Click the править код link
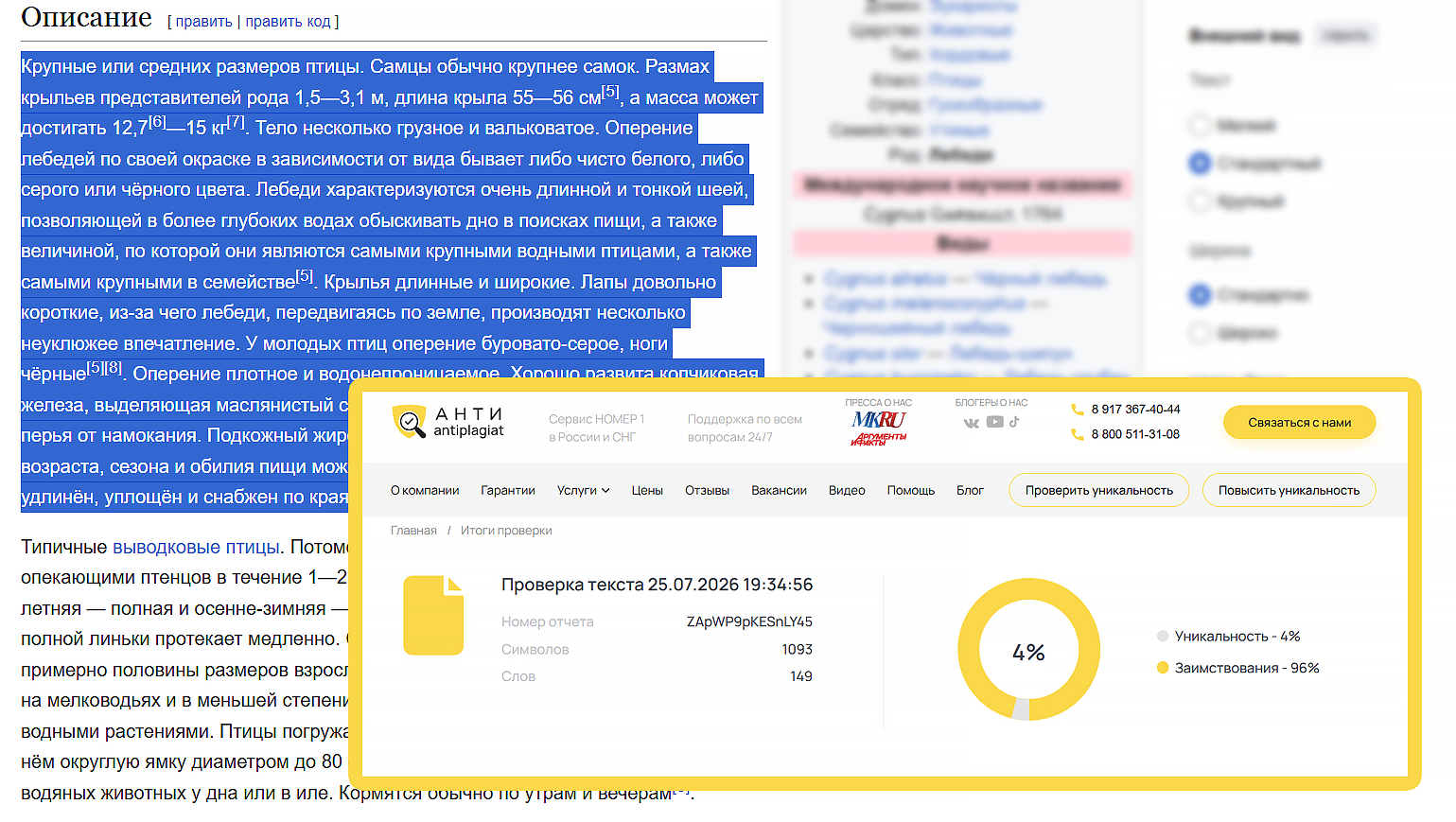The width and height of the screenshot is (1456, 822). [x=288, y=21]
